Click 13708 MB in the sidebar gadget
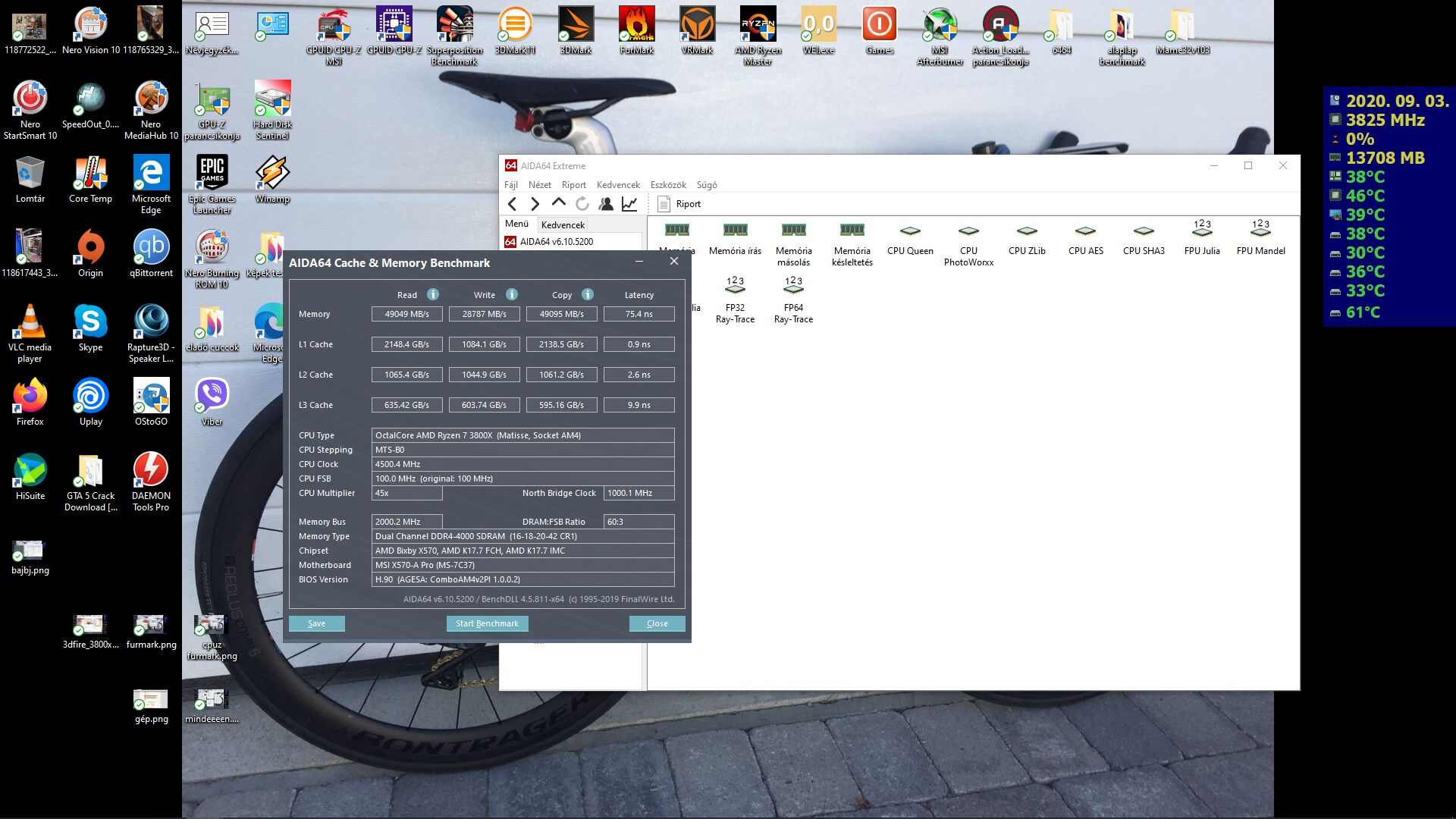 [1385, 158]
